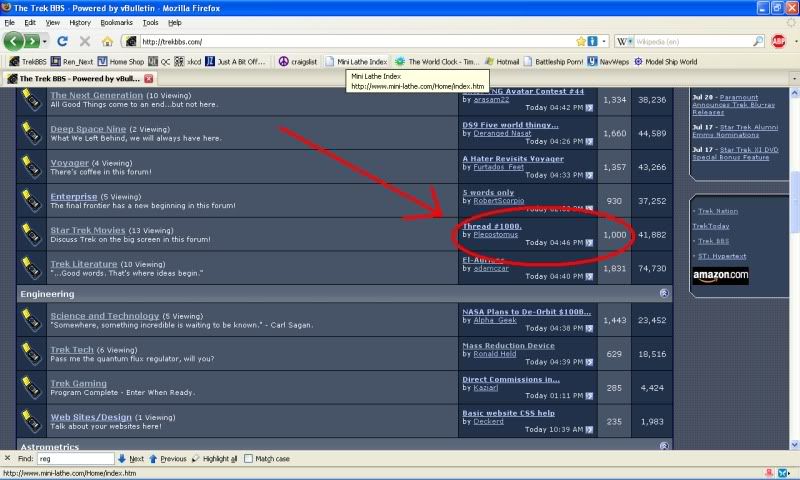Open the NavWeps bookmark

point(608,62)
